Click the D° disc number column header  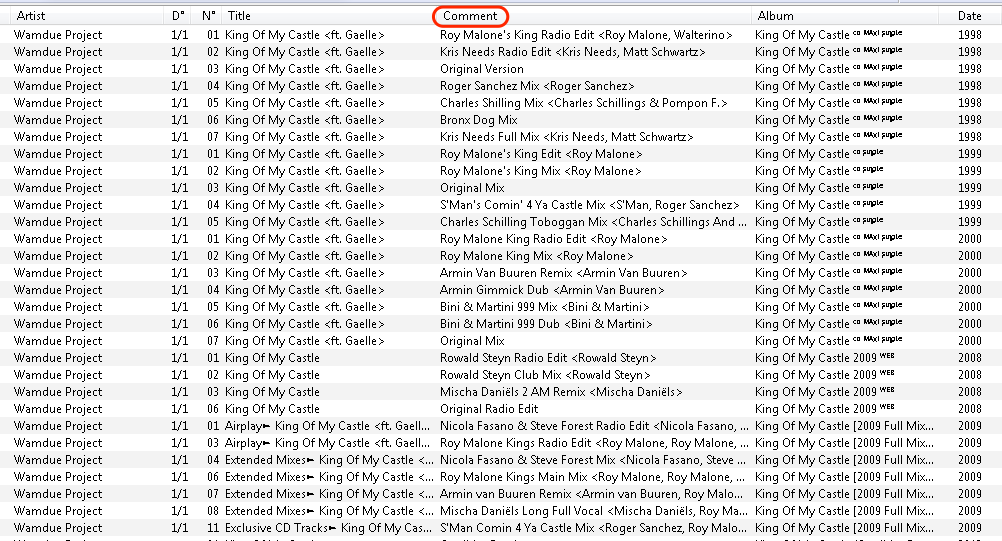coord(178,16)
